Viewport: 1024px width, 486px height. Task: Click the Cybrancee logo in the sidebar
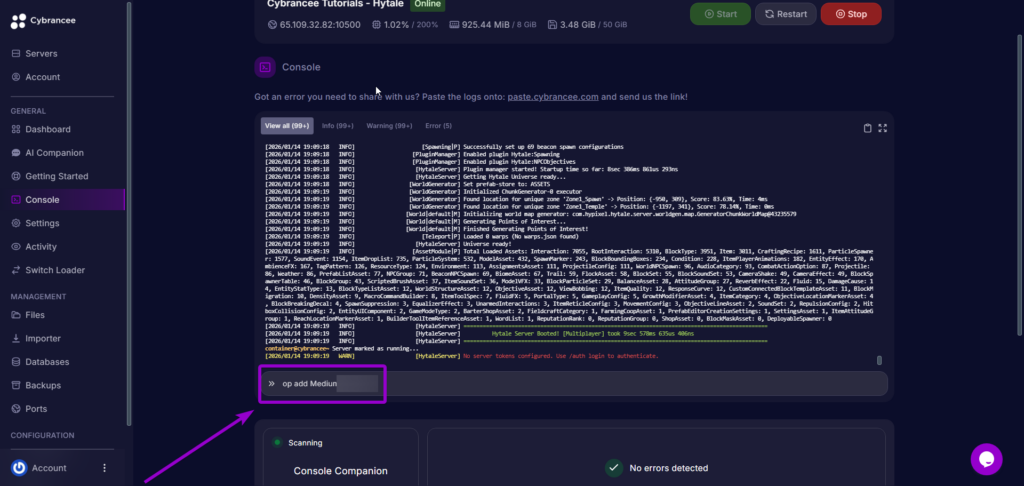(43, 21)
